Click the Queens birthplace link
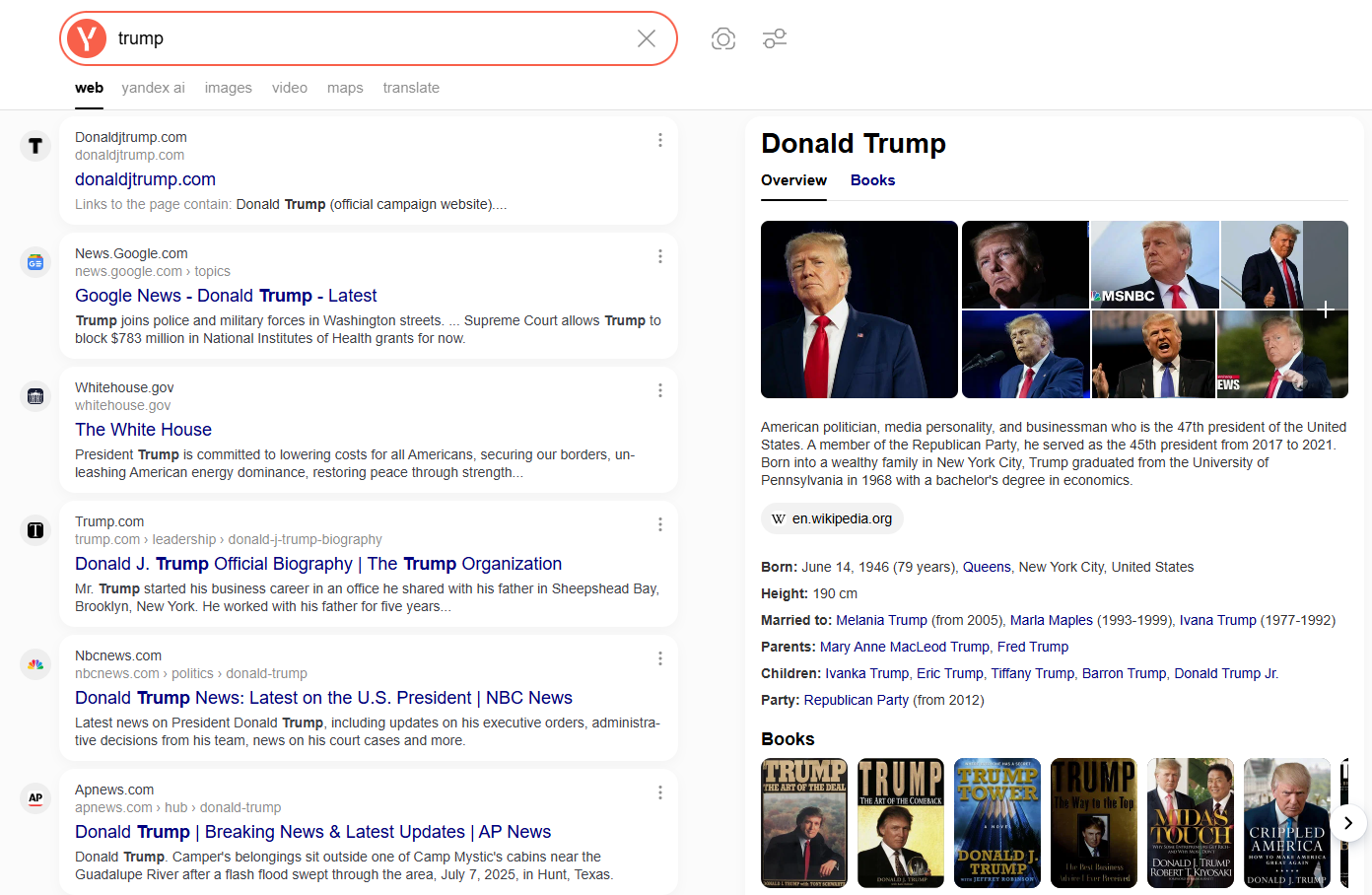Viewport: 1372px width, 895px height. [987, 567]
